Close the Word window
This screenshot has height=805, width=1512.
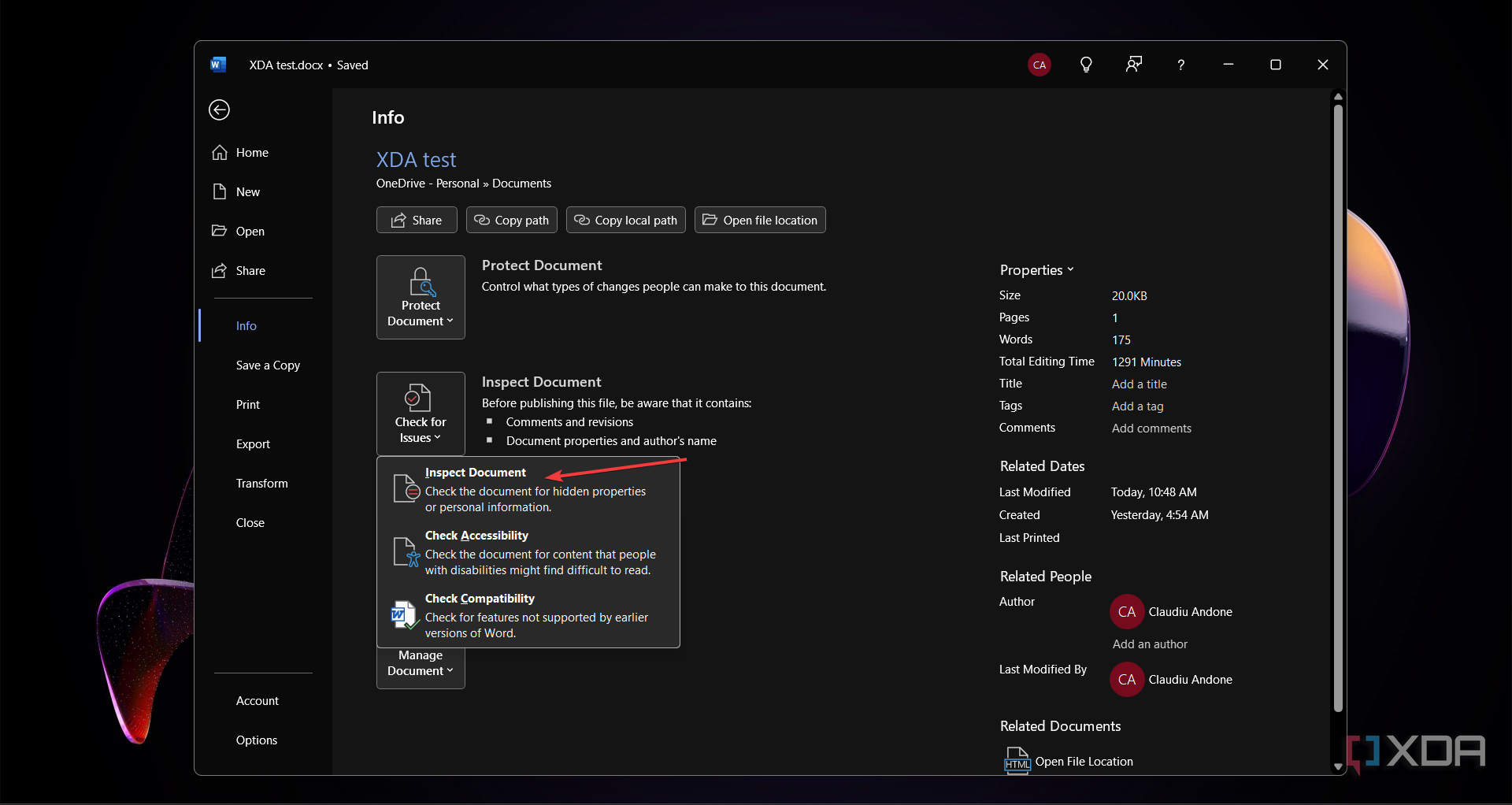(1323, 65)
